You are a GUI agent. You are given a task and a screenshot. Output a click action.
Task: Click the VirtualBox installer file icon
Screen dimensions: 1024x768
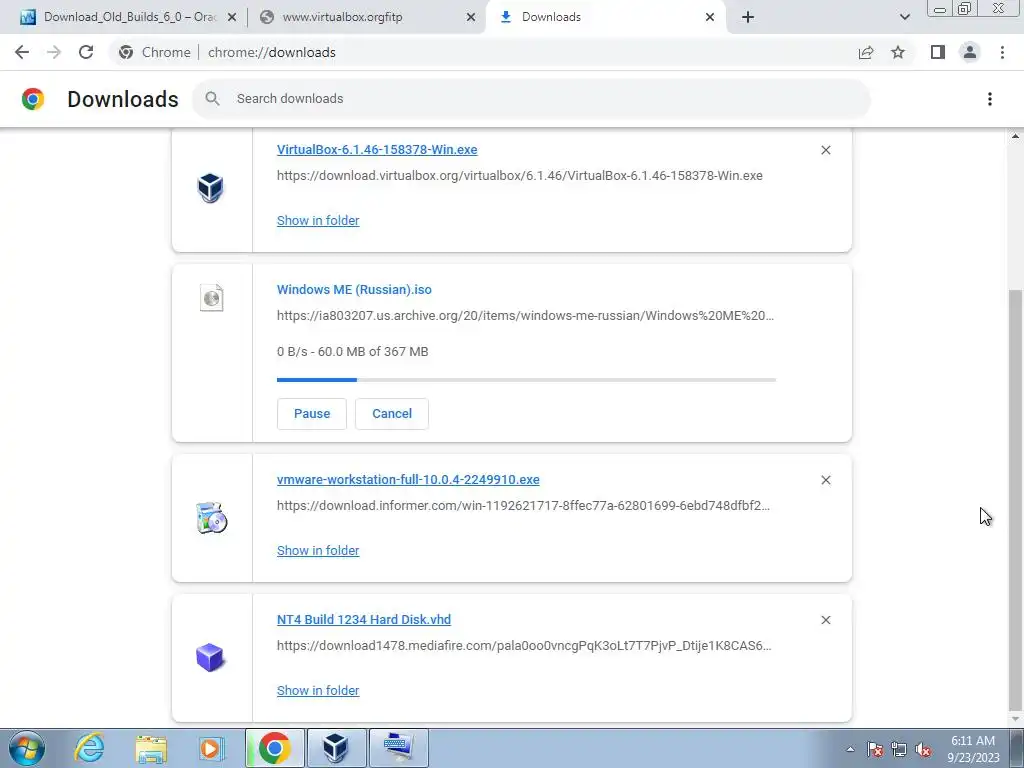211,188
